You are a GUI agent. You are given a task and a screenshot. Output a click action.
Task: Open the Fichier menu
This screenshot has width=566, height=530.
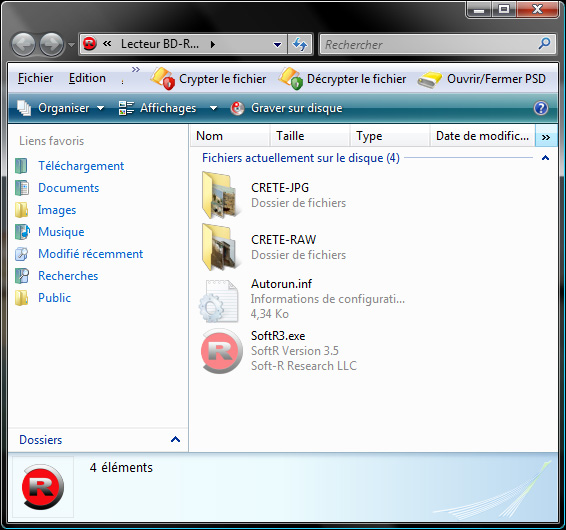35,78
